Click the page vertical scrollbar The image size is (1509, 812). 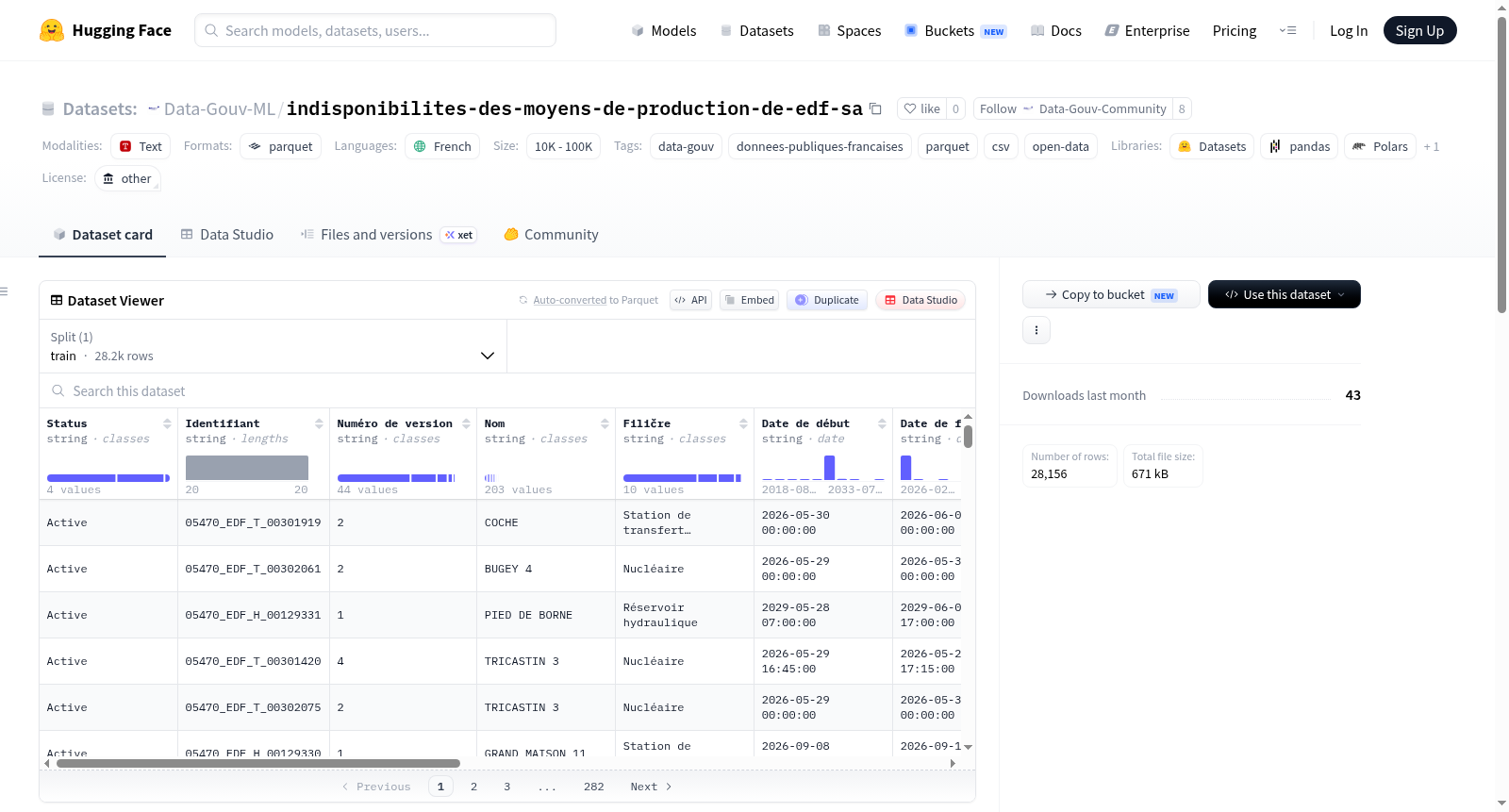click(1501, 164)
